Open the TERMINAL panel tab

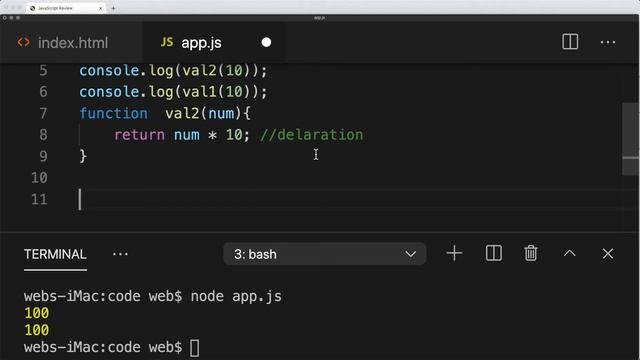pyautogui.click(x=55, y=254)
